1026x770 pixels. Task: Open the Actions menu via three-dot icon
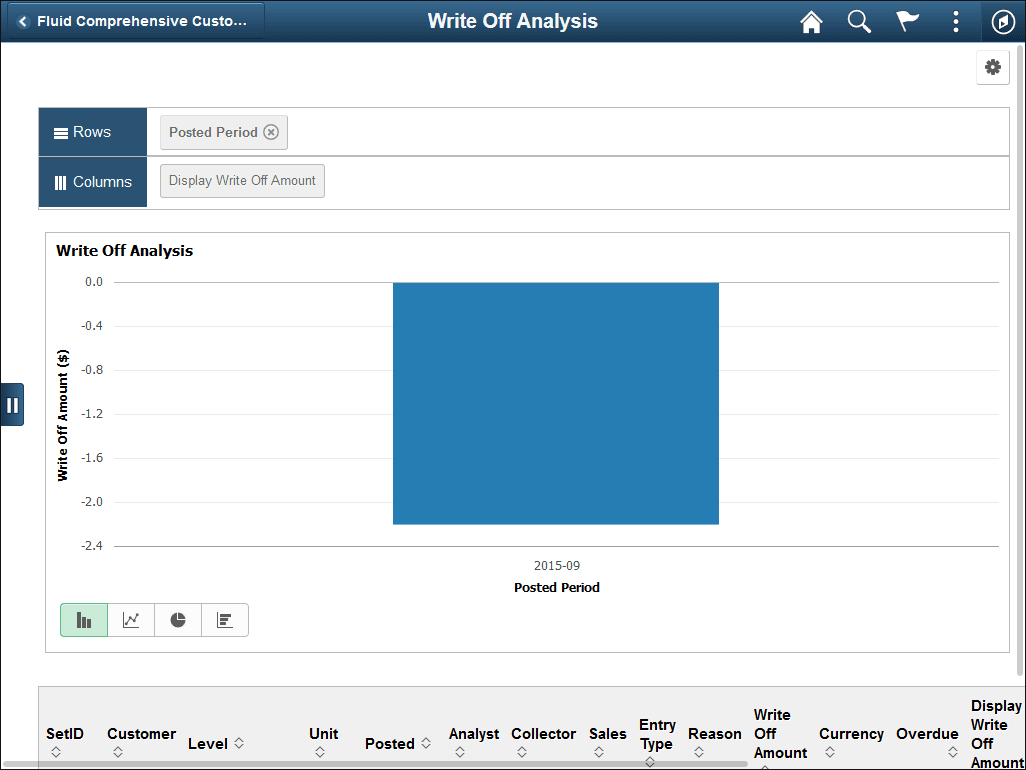[955, 21]
